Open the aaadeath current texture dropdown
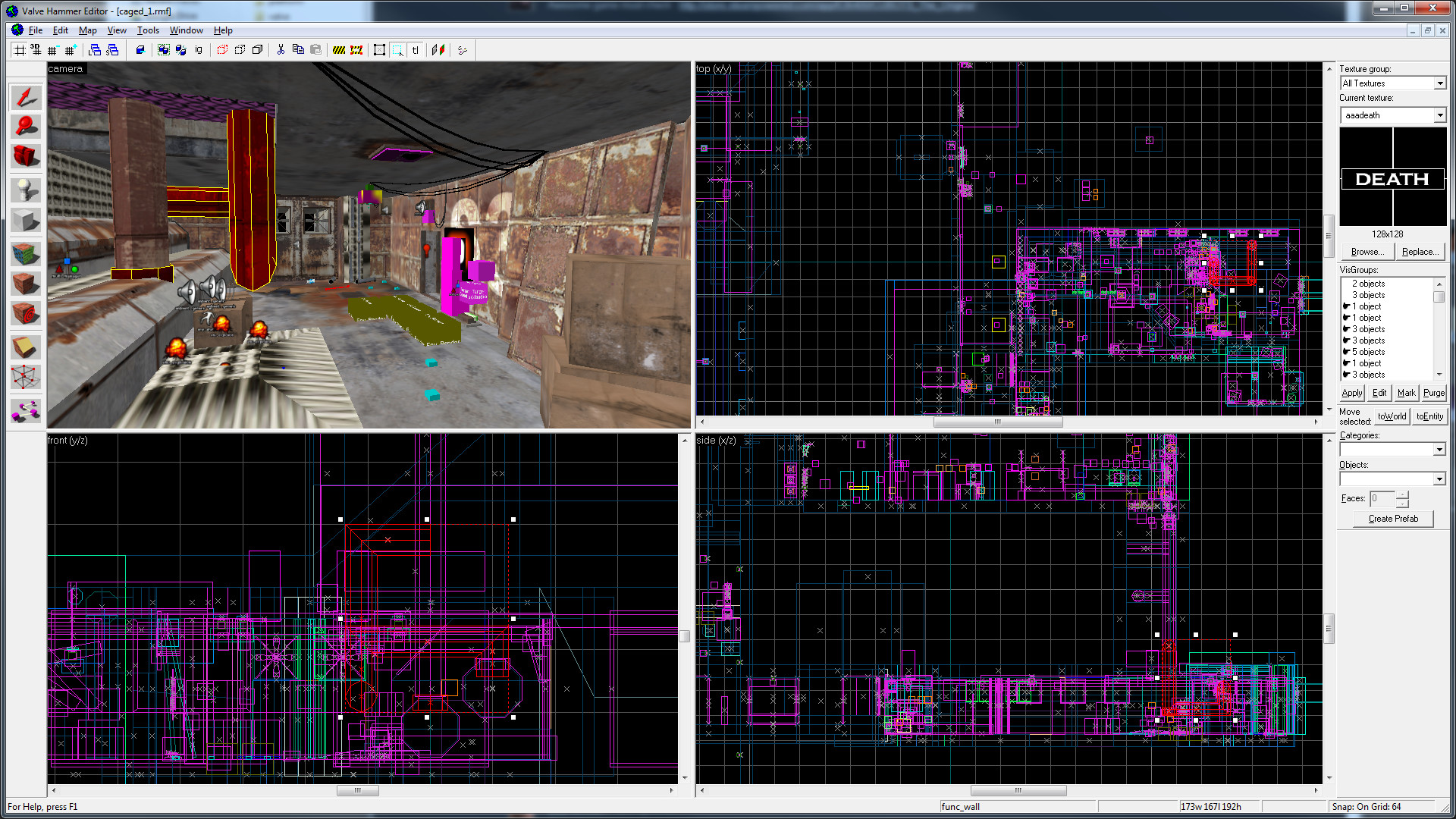The height and width of the screenshot is (819, 1456). [x=1439, y=115]
